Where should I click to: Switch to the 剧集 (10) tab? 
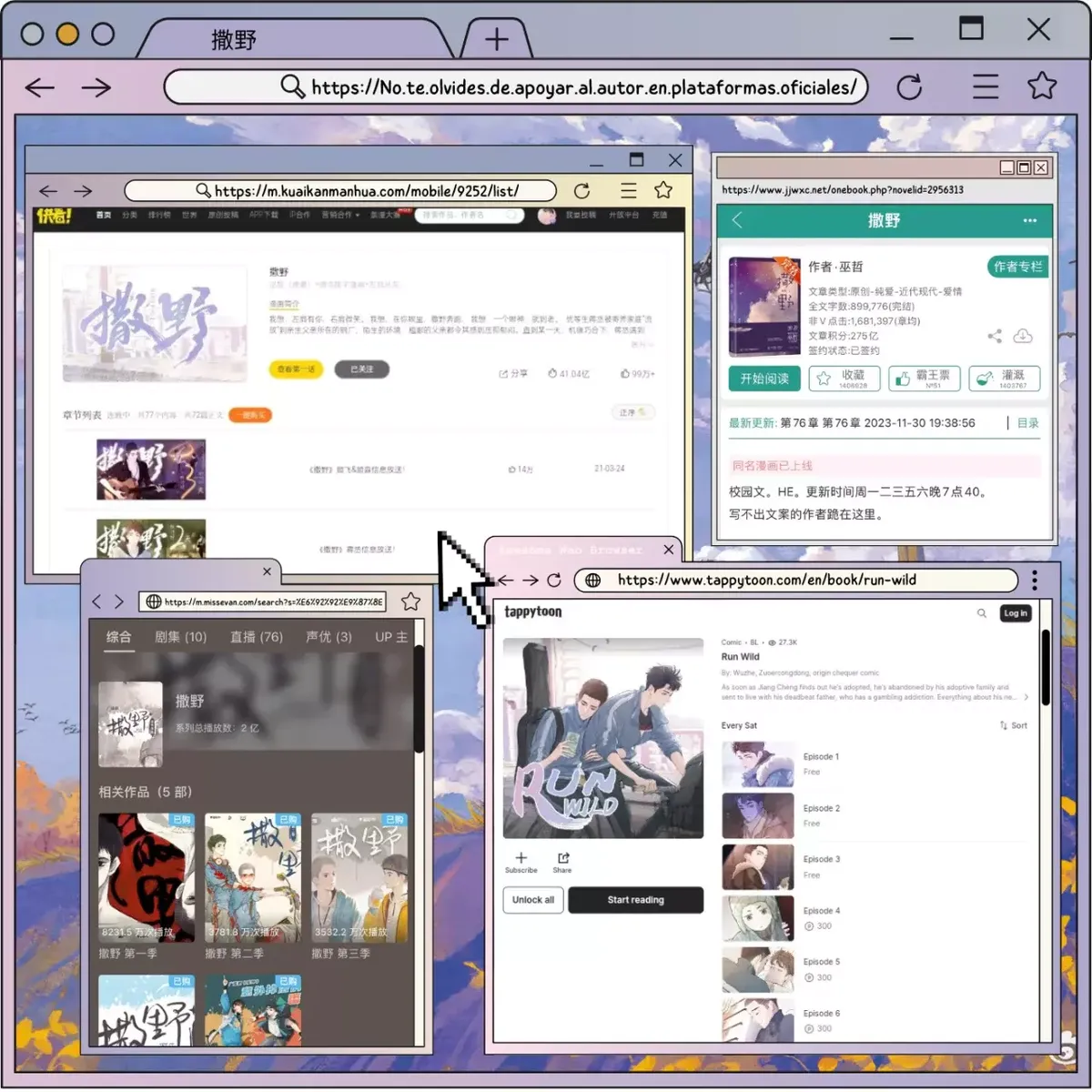(181, 637)
